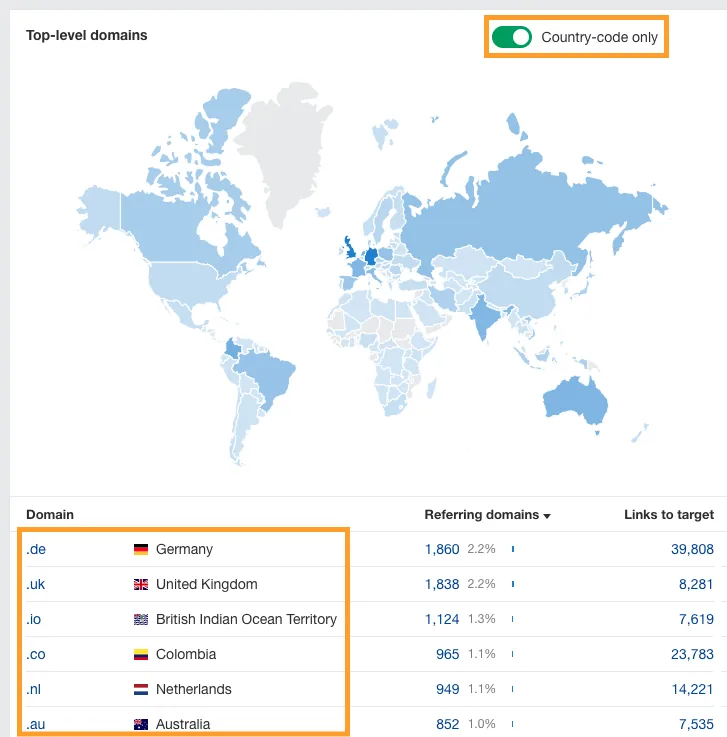Select Colombia on the world map
Screen dimensions: 727x737
pos(234,349)
